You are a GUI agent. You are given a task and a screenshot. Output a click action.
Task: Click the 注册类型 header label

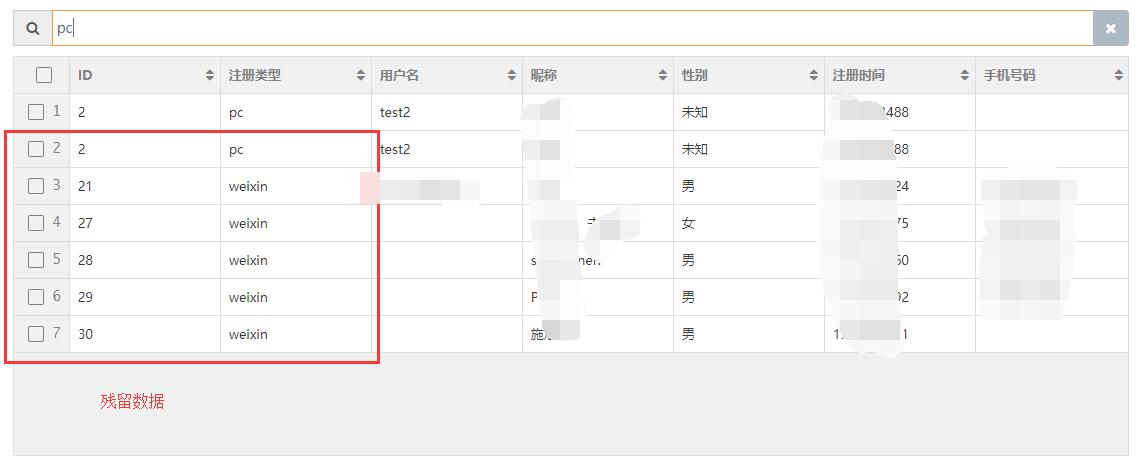[254, 75]
